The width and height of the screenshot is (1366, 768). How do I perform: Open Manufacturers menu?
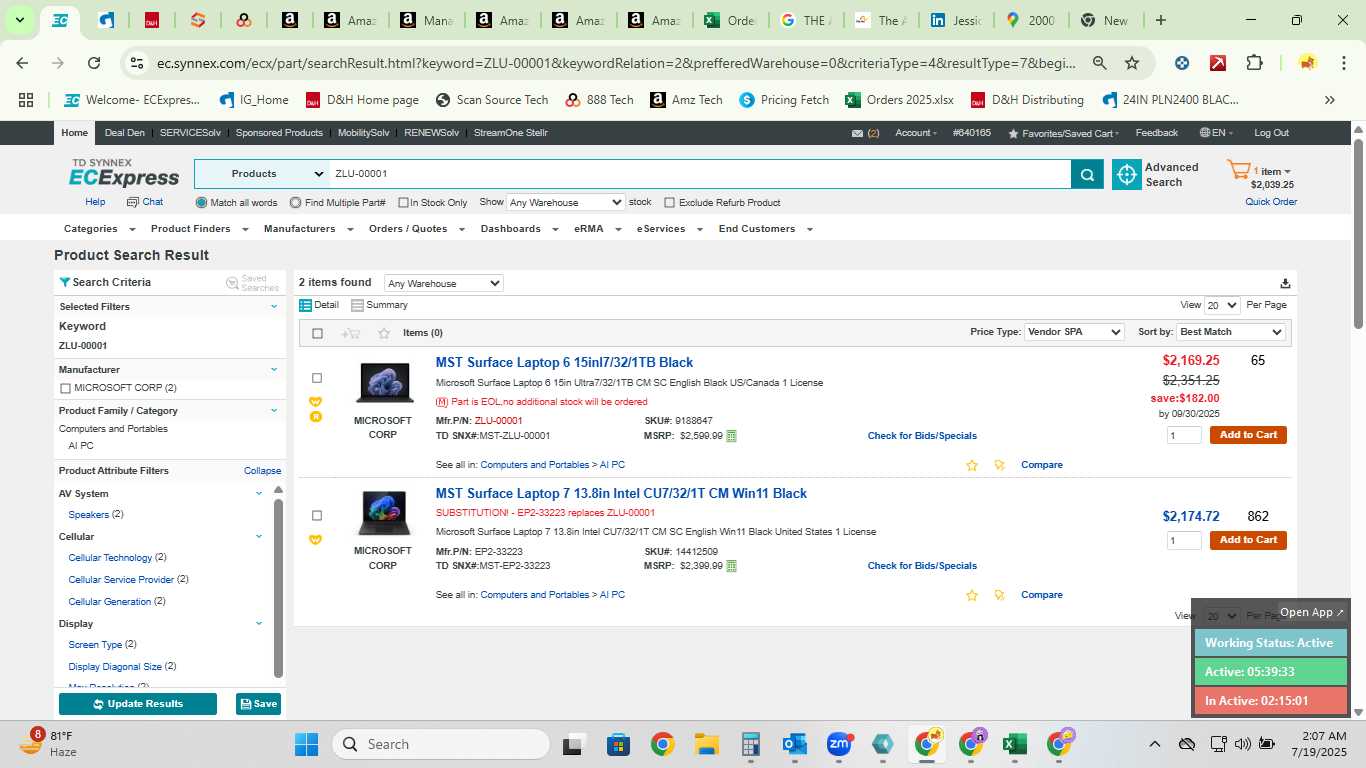[x=308, y=229]
